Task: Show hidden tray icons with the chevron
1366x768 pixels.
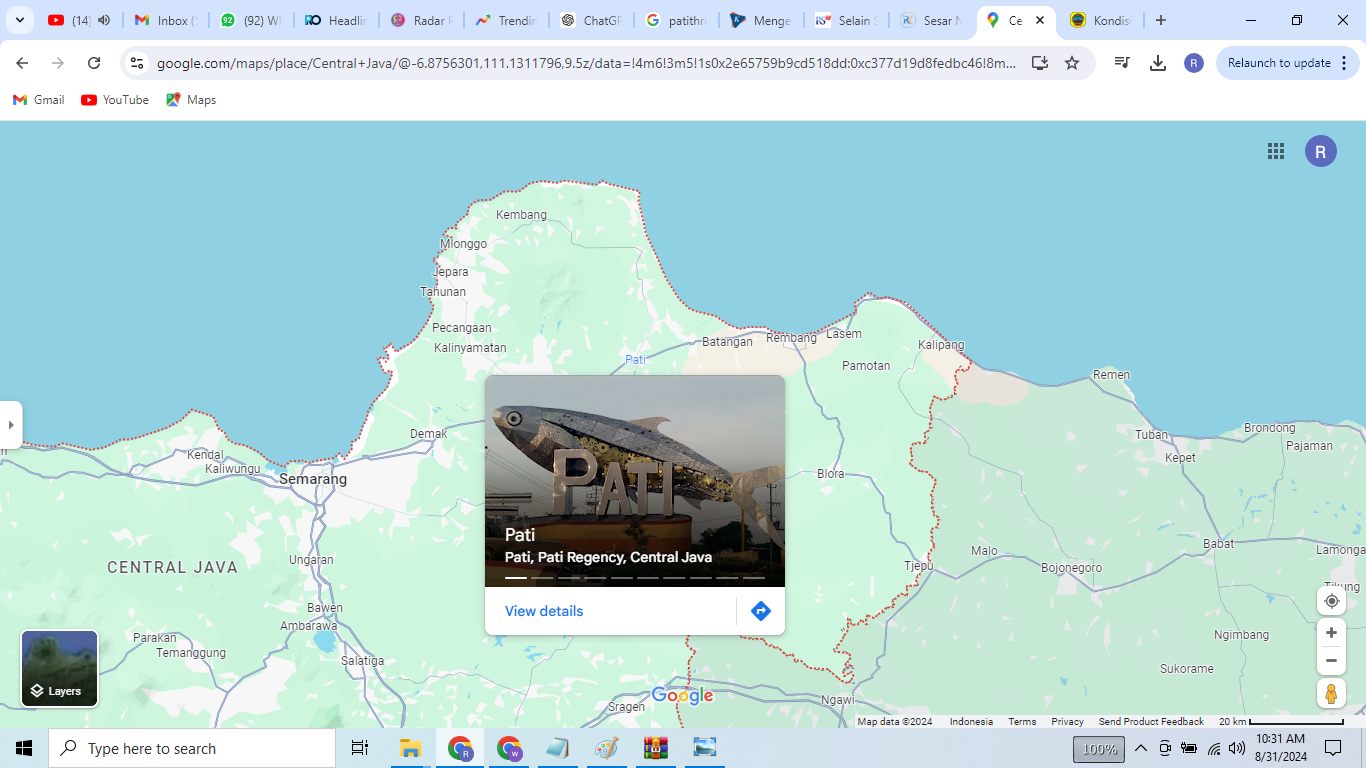Action: (1140, 748)
